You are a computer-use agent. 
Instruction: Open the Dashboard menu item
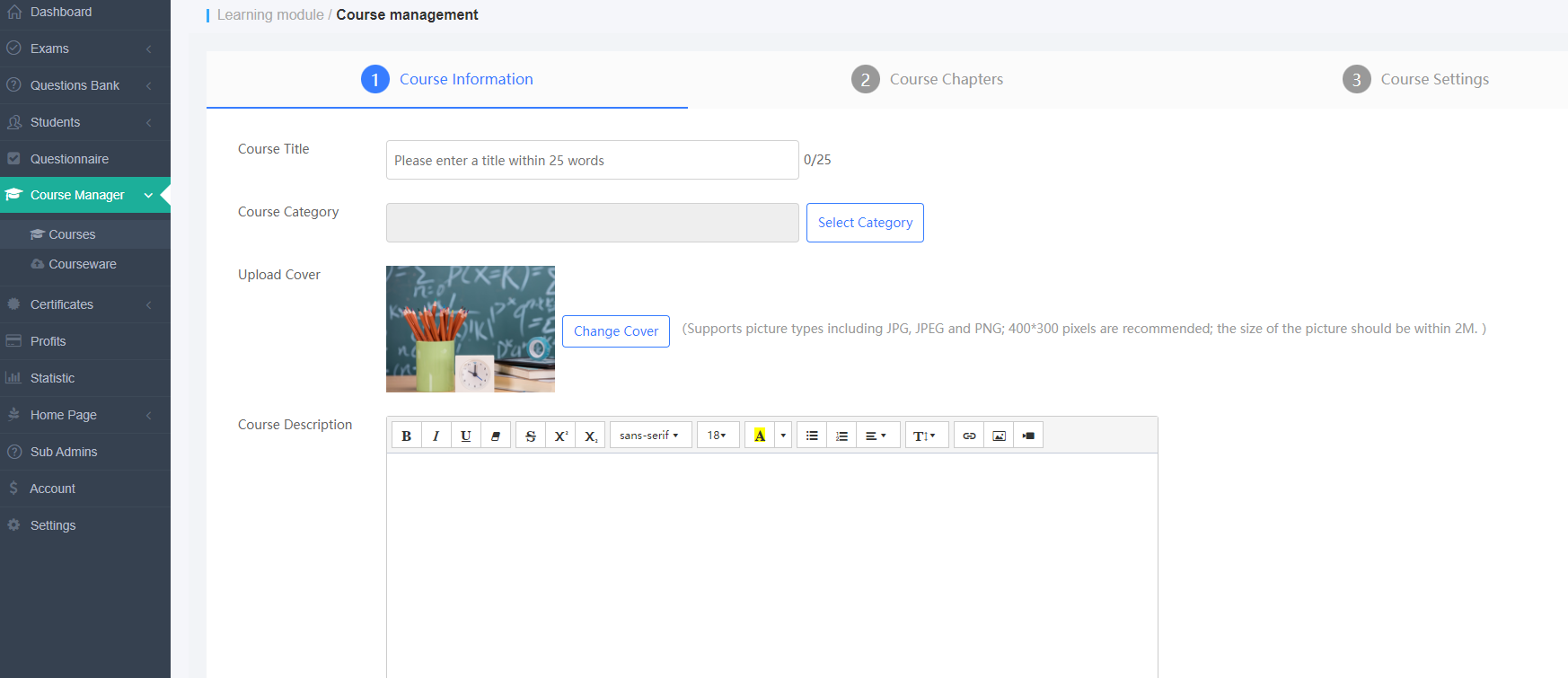tap(85, 12)
